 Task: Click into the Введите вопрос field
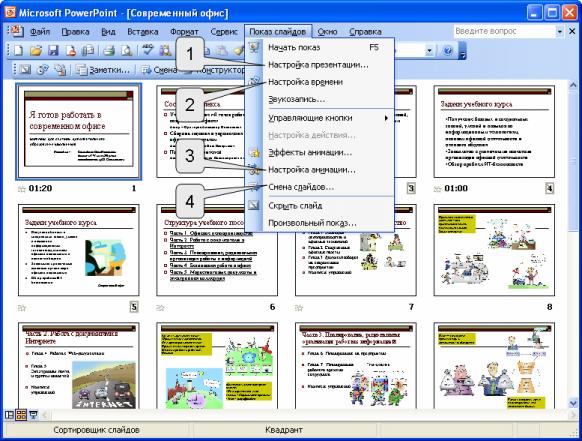coord(504,32)
